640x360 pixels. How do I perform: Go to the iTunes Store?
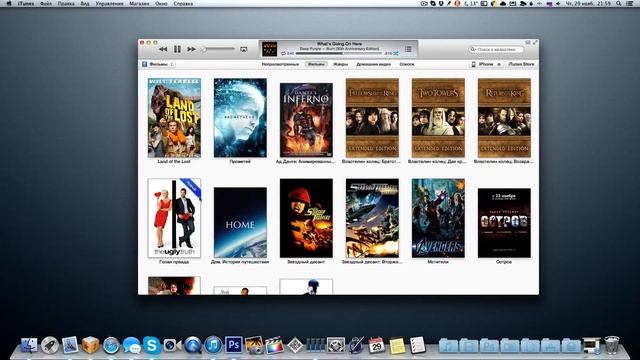(521, 64)
